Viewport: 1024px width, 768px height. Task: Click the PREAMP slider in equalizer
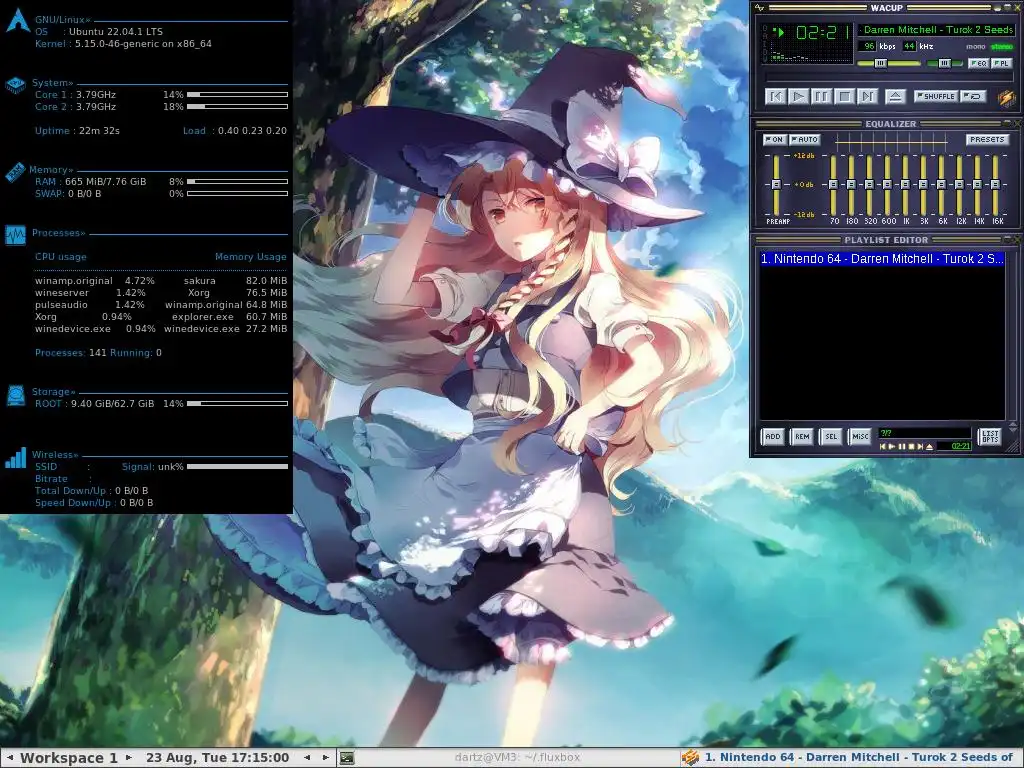776,185
